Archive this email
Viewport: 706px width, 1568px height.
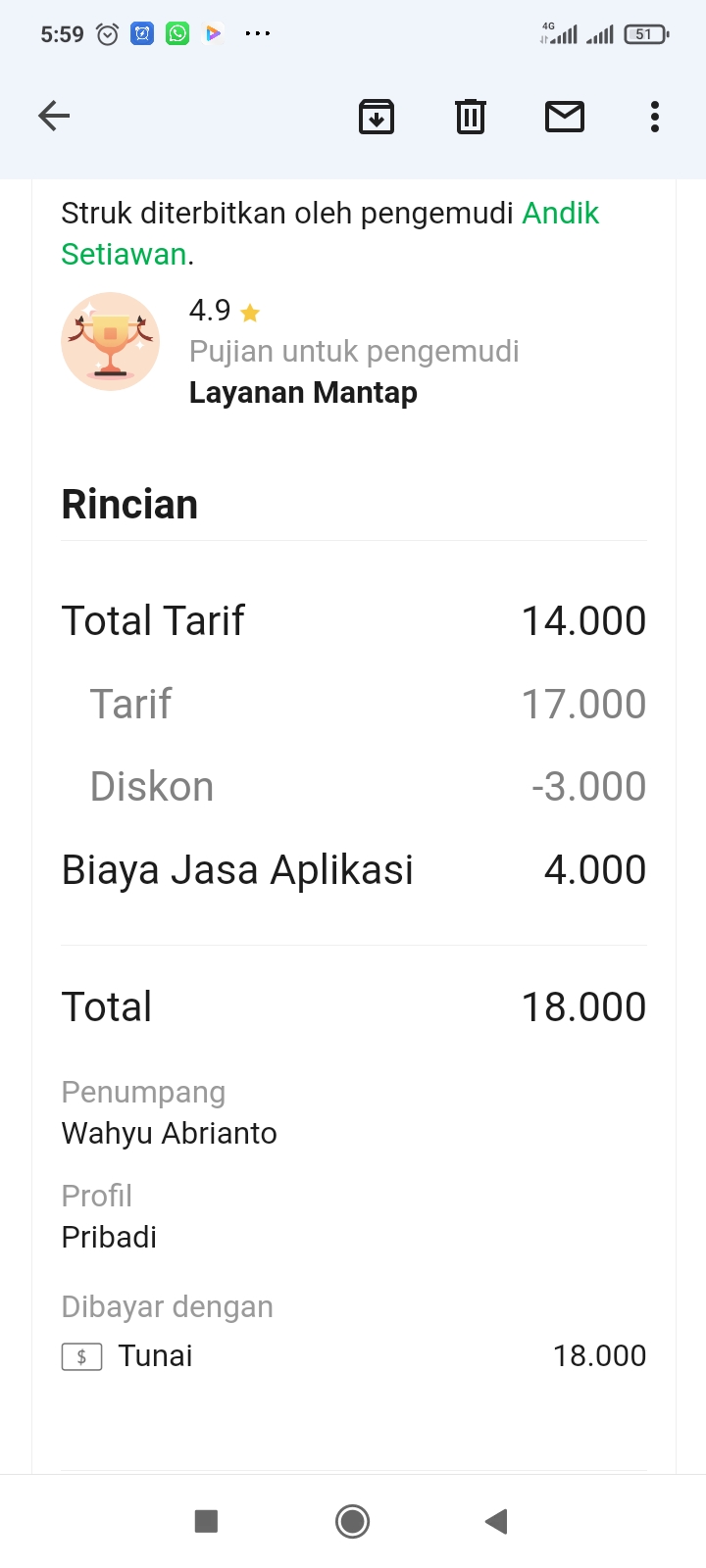pos(377,117)
